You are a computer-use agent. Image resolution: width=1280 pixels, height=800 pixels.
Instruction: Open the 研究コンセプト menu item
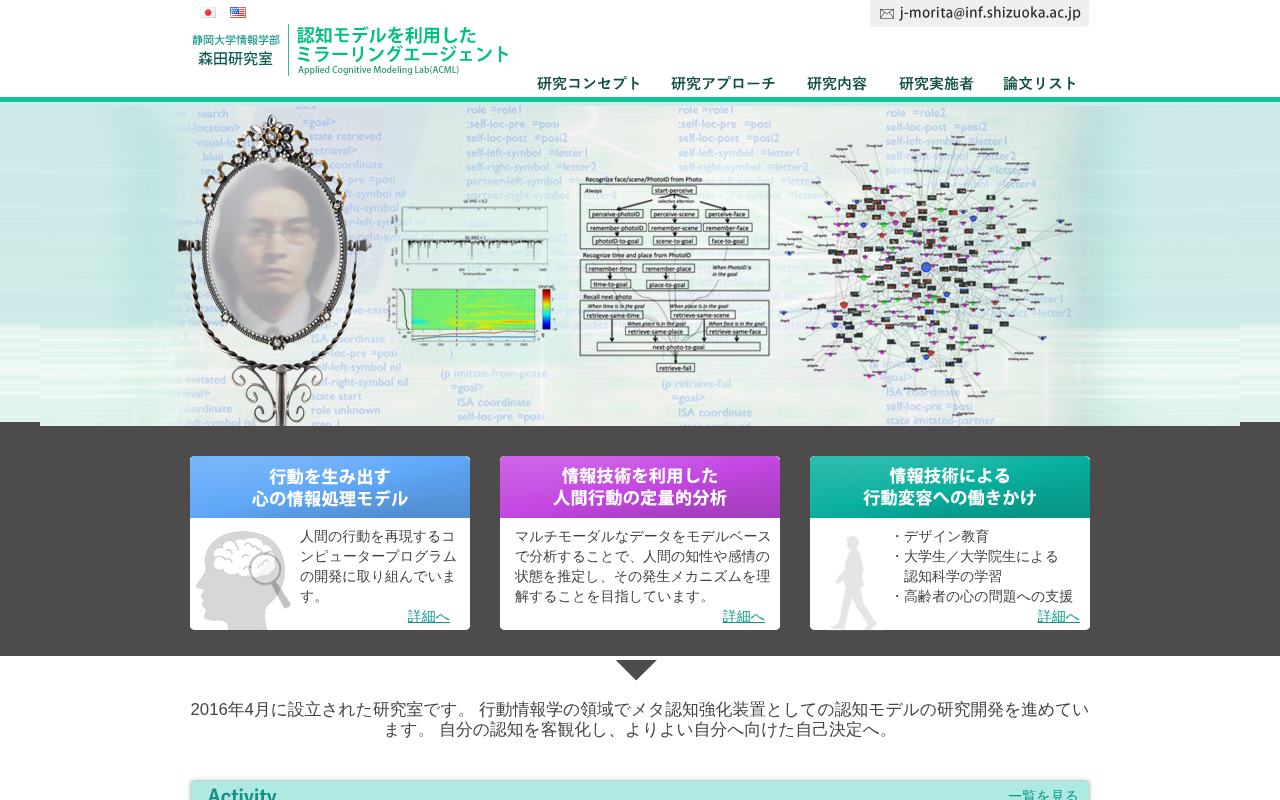589,84
